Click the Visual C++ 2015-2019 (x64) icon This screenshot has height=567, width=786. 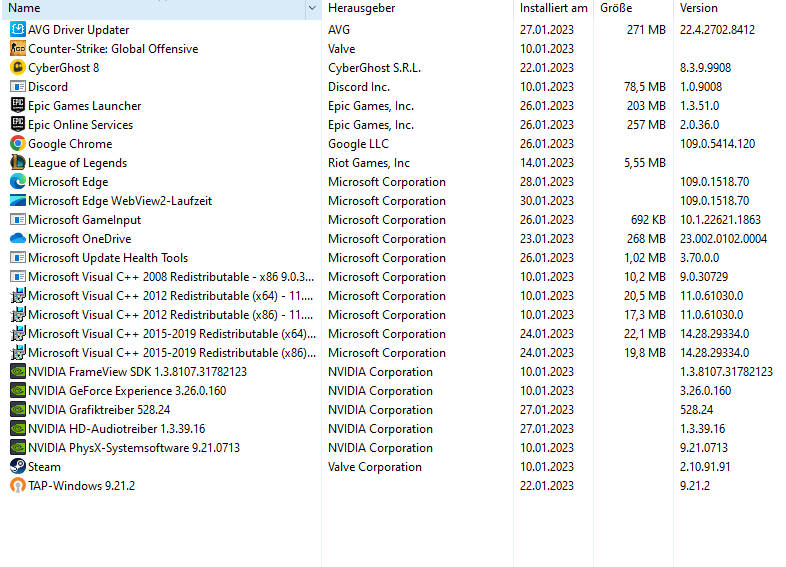pos(18,334)
